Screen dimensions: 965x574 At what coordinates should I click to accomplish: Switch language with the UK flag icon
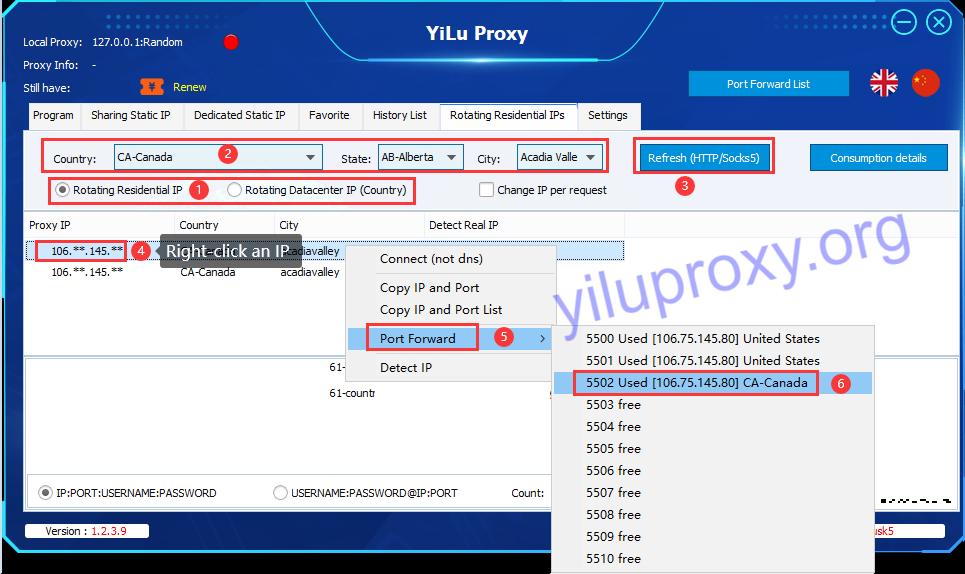884,82
